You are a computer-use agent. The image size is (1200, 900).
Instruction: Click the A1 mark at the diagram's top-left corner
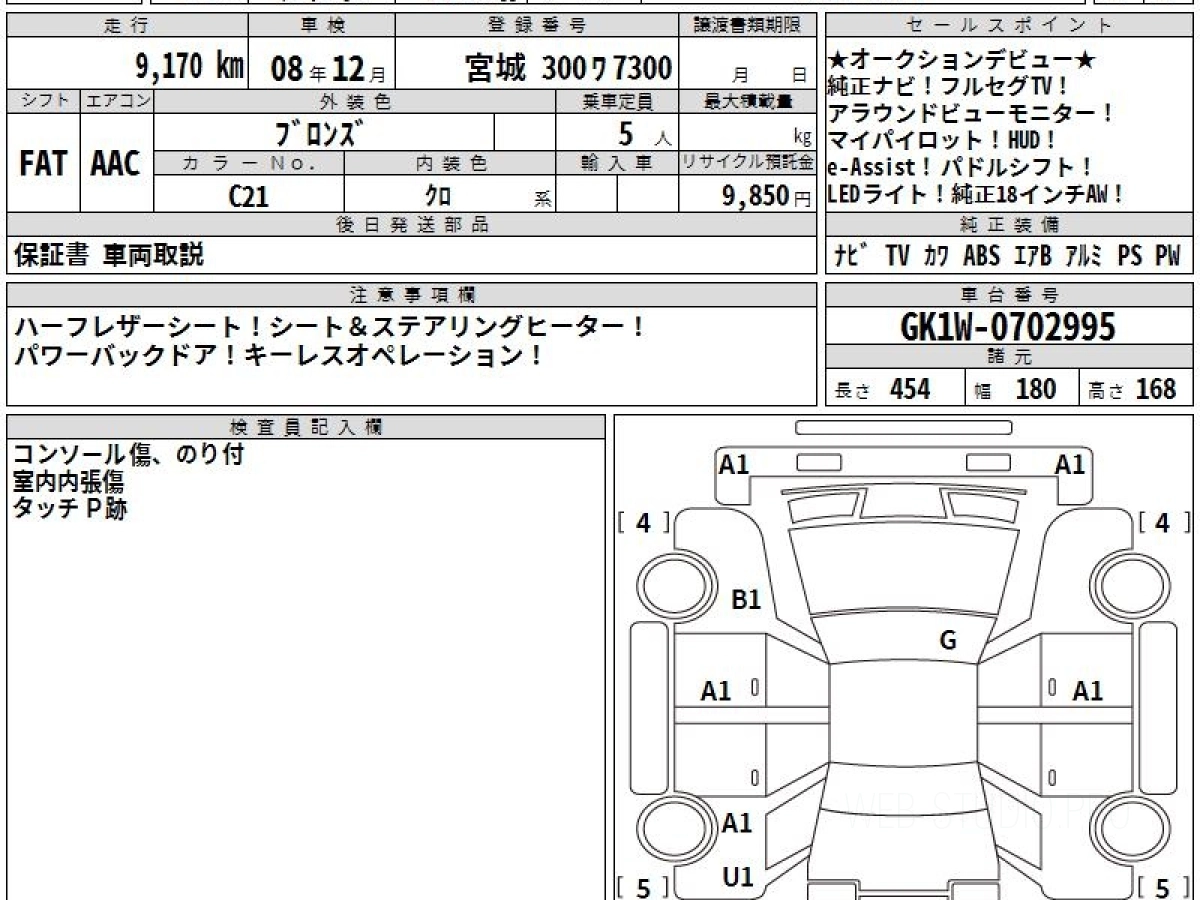pyautogui.click(x=734, y=464)
